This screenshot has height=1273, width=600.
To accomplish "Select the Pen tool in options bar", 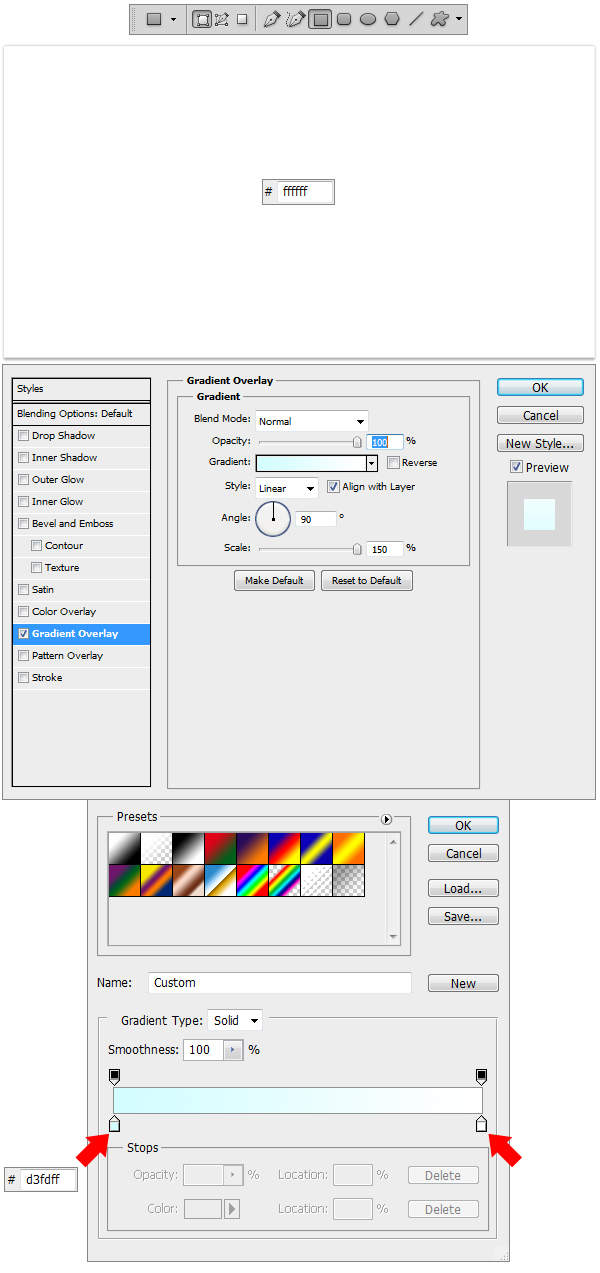I will point(271,19).
